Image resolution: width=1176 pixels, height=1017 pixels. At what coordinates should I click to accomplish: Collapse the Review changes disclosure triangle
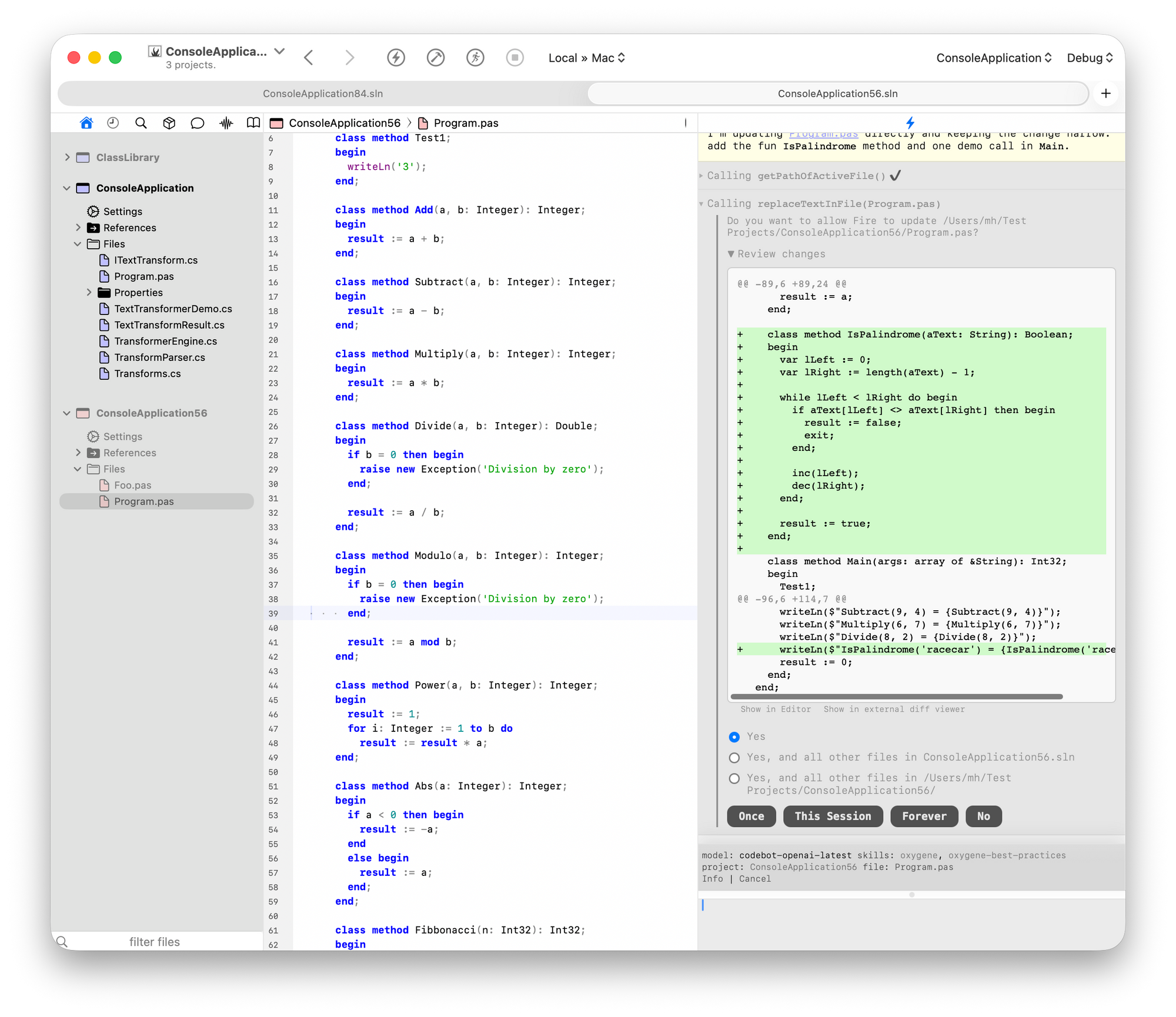(x=731, y=254)
